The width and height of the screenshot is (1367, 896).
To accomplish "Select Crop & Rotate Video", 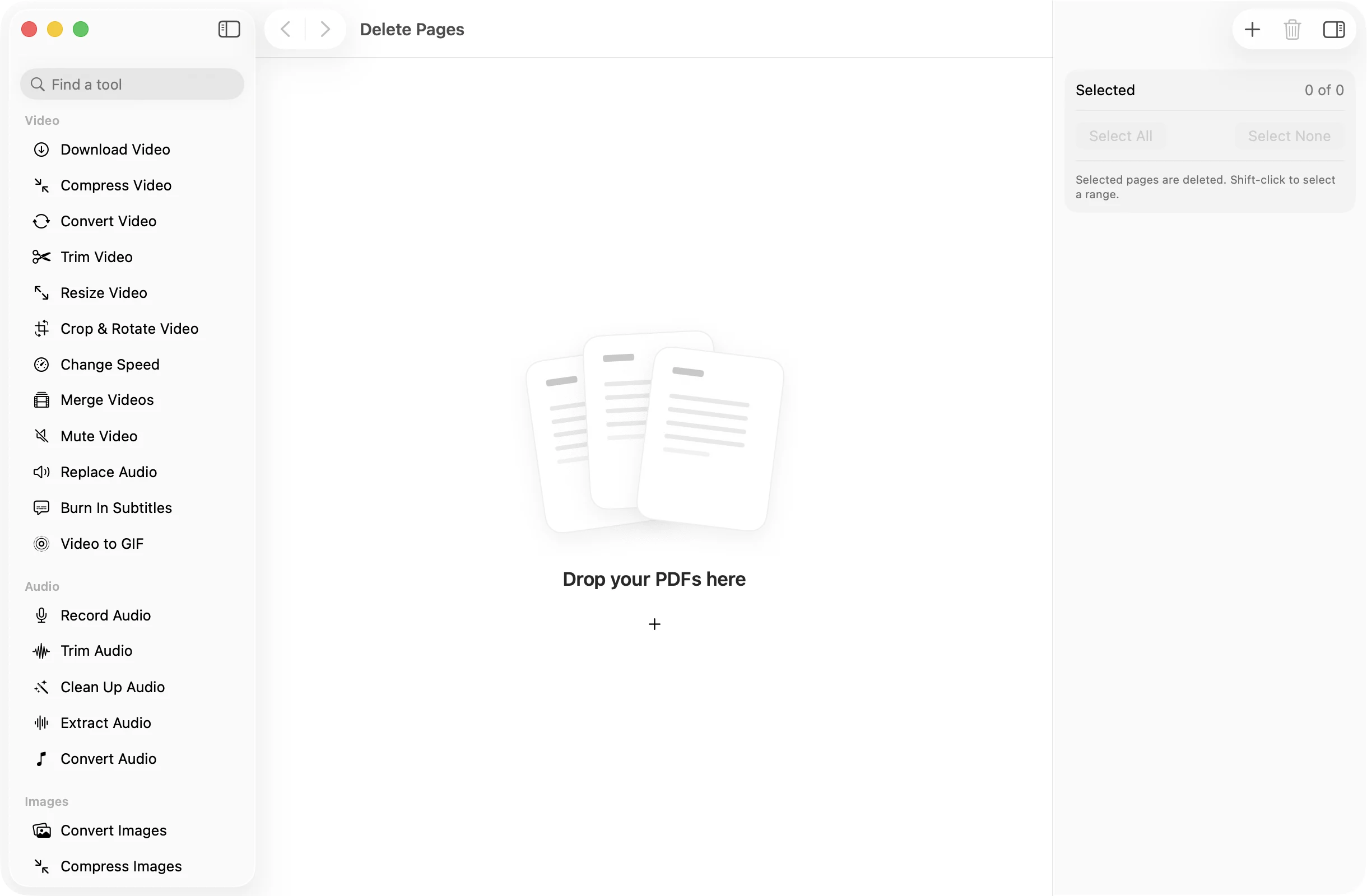I will 132,328.
